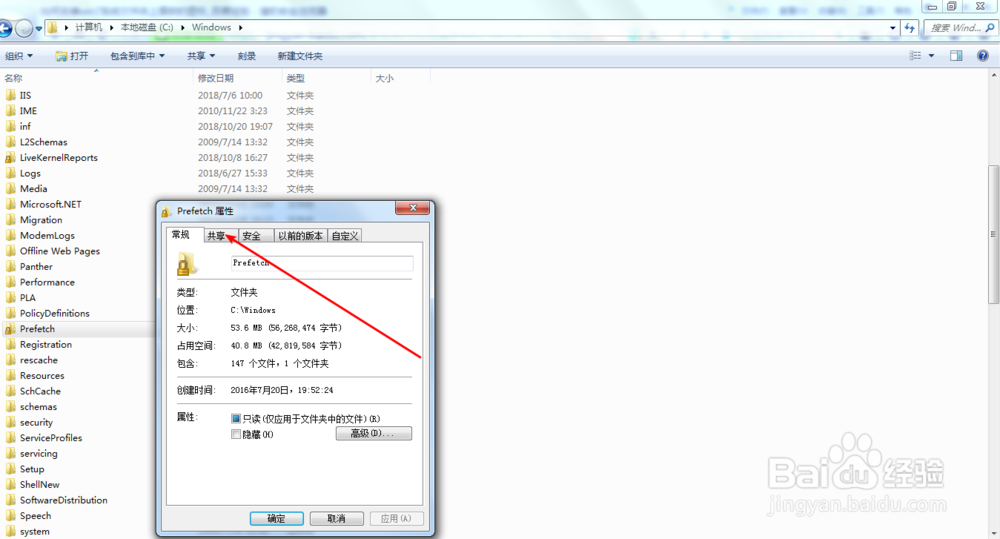Expand the arrow after Windows breadcrumb
Viewport: 1000px width, 539px height.
(x=240, y=27)
